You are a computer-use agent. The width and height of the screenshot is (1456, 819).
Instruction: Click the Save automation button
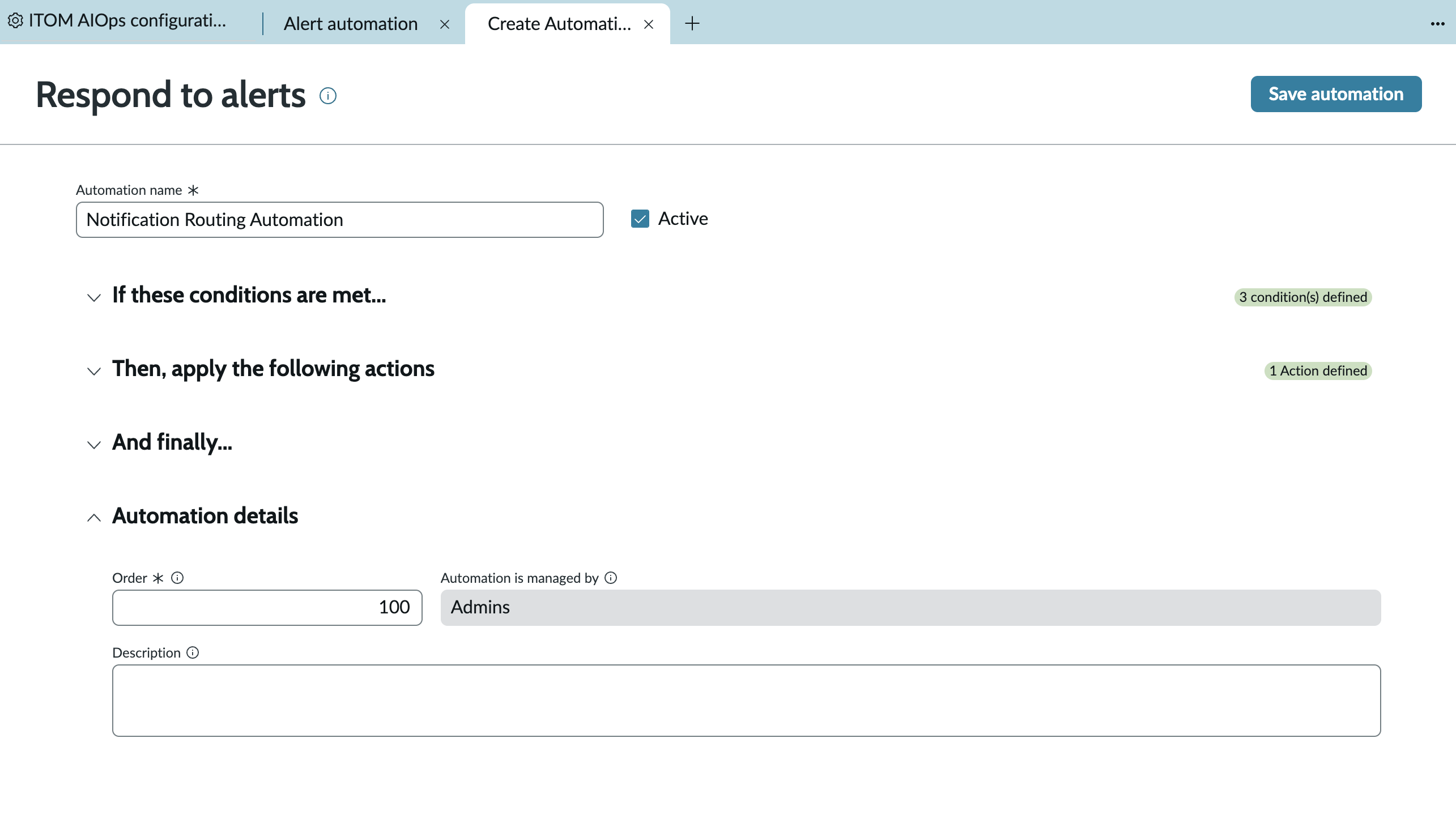[x=1336, y=94]
